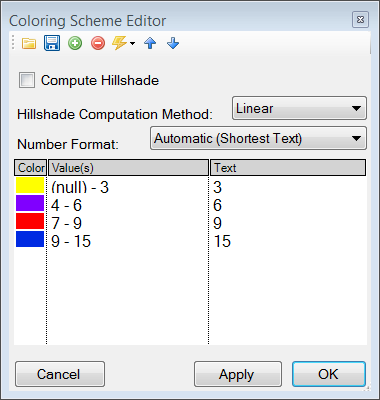
Task: Open the Hillshade Computation Method Linear dropdown
Action: point(299,108)
